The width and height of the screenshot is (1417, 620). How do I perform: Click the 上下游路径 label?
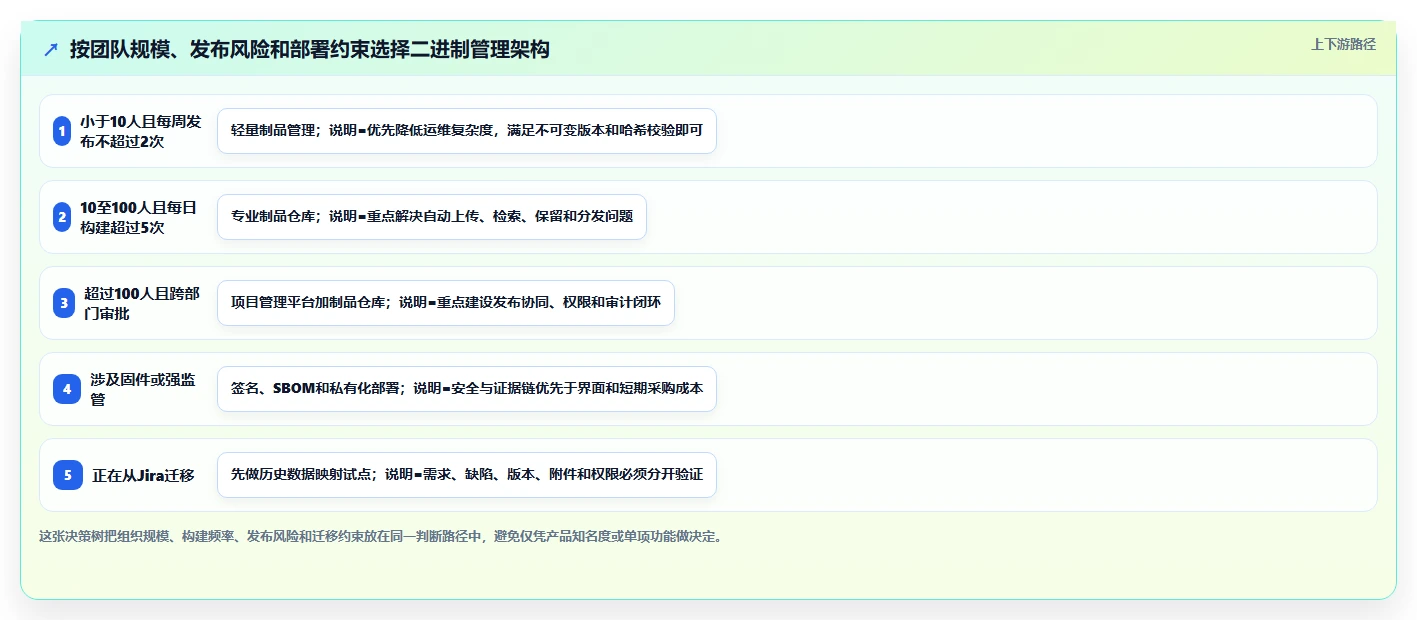click(x=1343, y=44)
